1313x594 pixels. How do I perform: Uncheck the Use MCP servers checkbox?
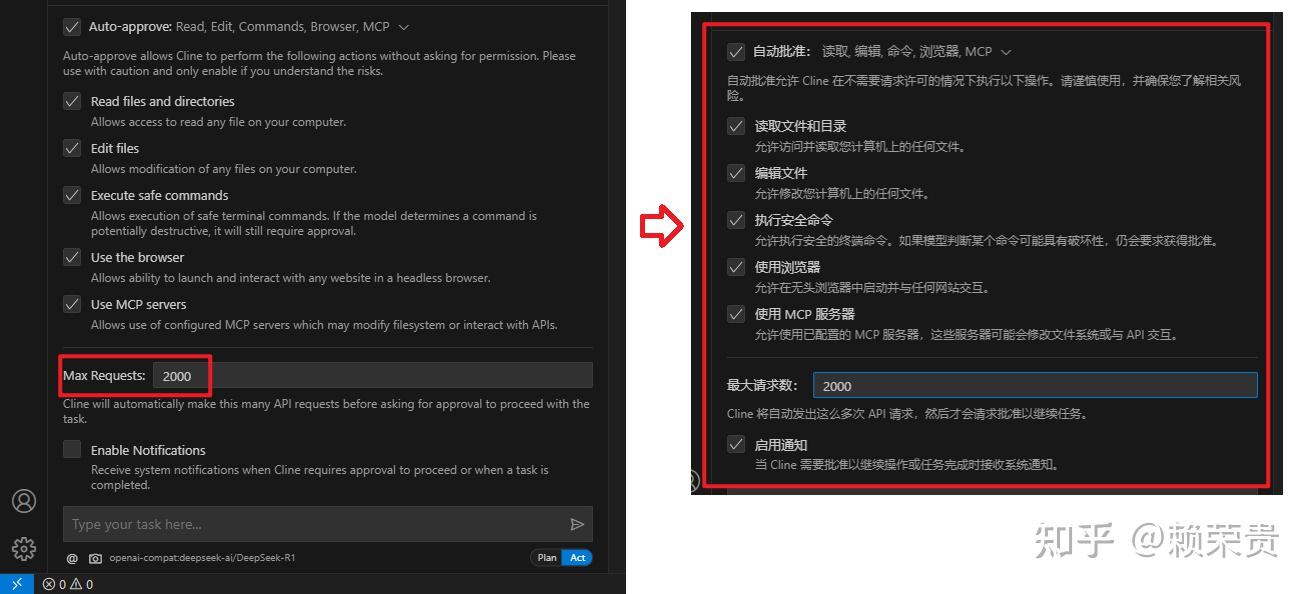pyautogui.click(x=72, y=304)
